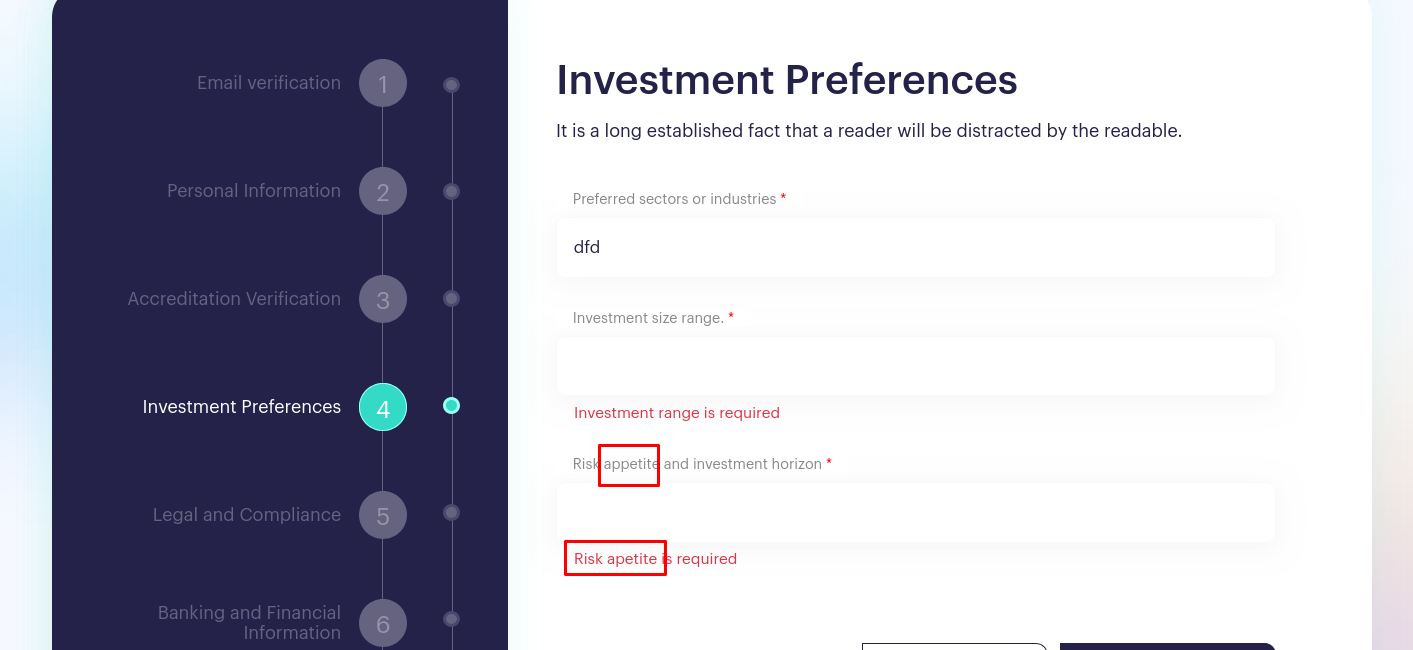Select step 5 Legal and Compliance circle
This screenshot has width=1413, height=650.
tap(383, 515)
